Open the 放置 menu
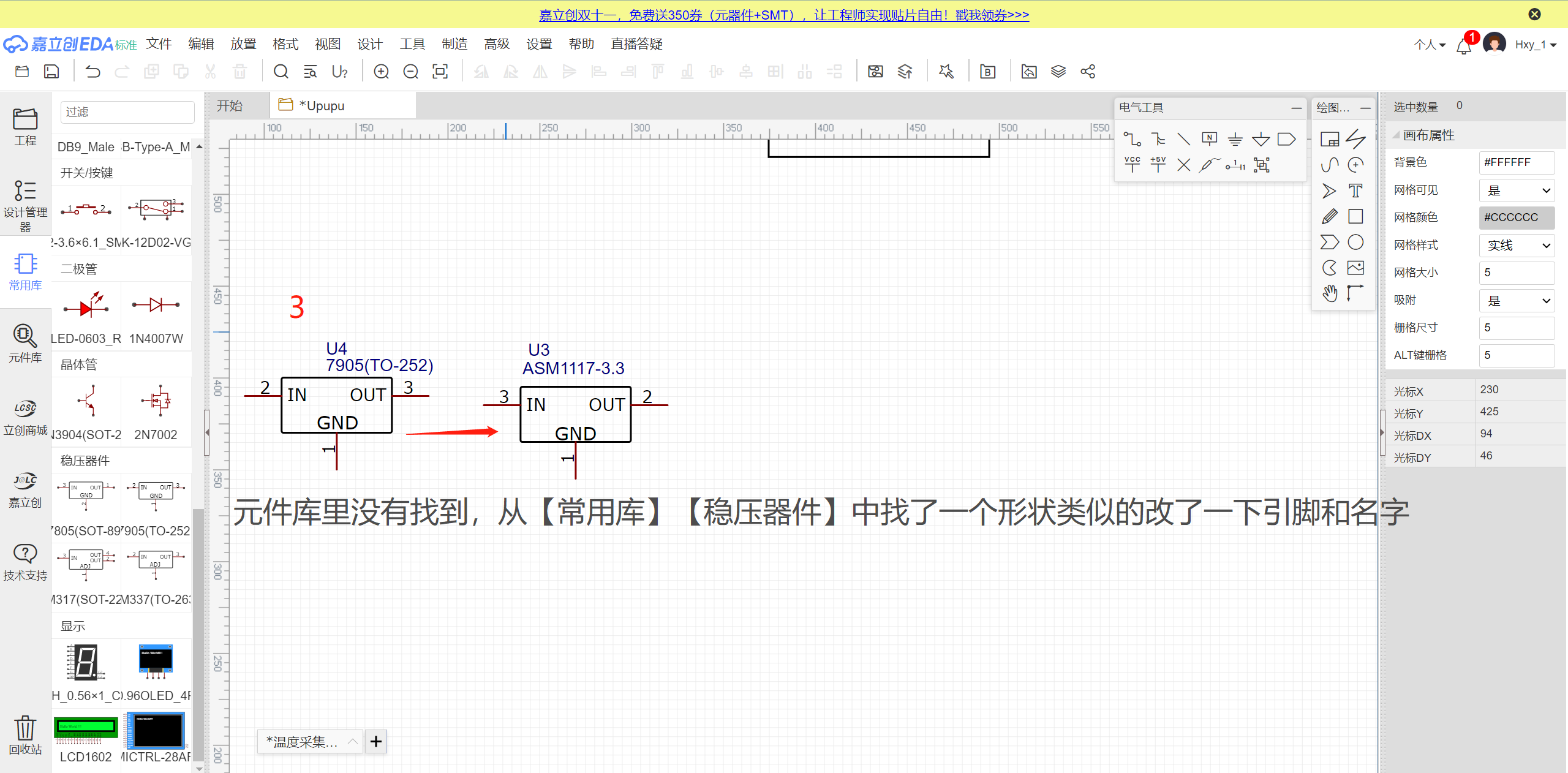Screen dimensions: 1568x773 [x=243, y=44]
